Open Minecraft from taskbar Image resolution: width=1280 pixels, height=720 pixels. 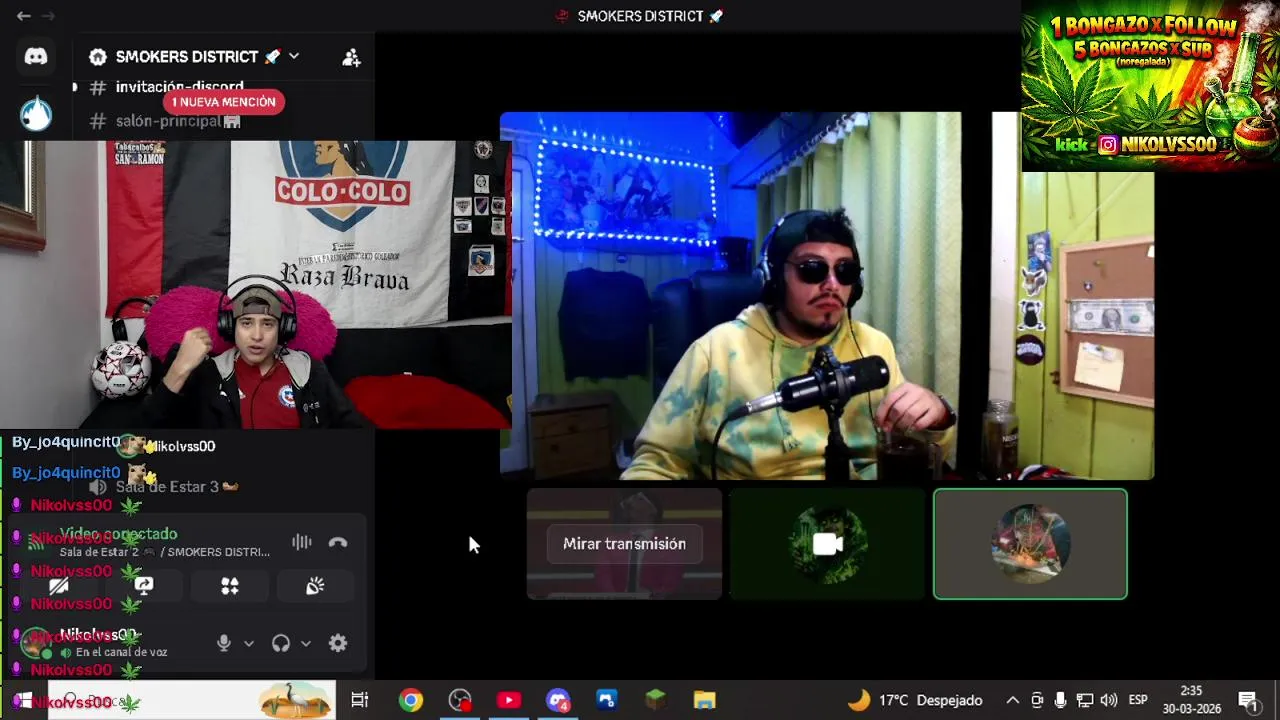(656, 700)
